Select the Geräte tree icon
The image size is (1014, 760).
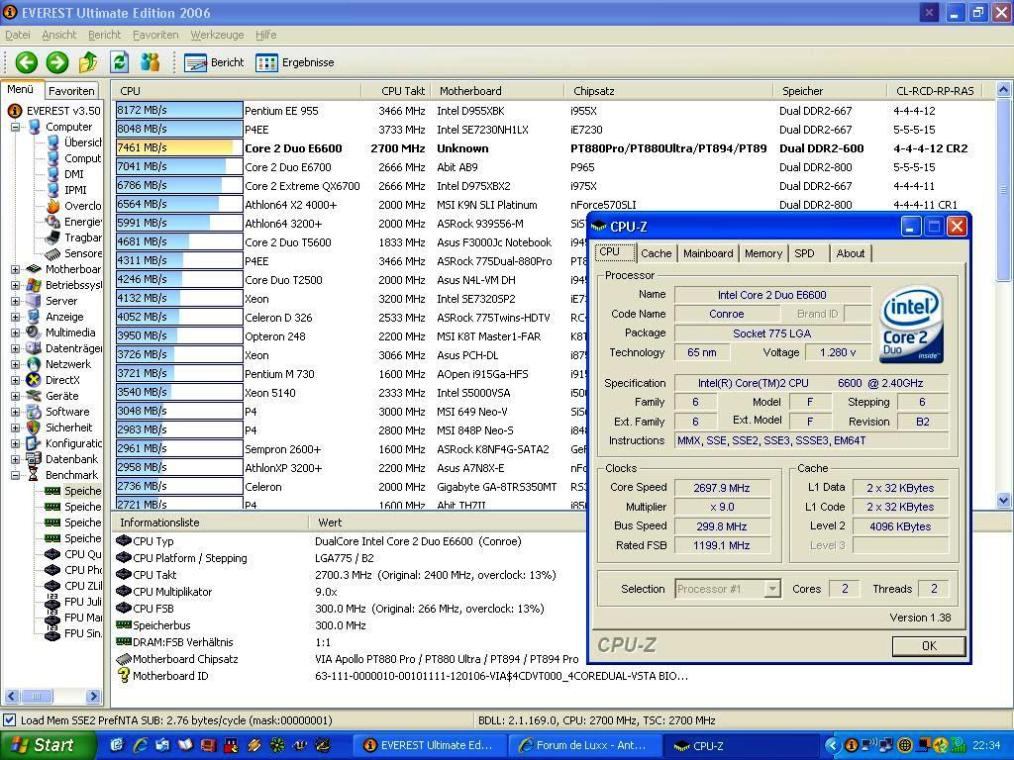(x=34, y=396)
